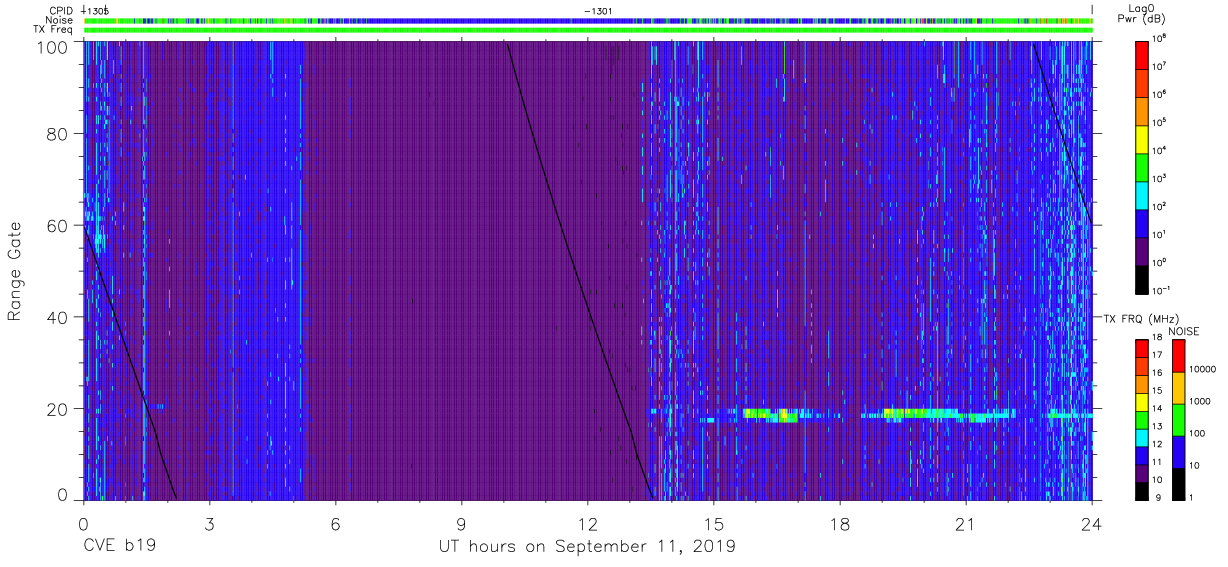Viewport: 1228px width, 567px height.
Task: Click the '80' tick on Range Gate axis
Action: pos(58,134)
